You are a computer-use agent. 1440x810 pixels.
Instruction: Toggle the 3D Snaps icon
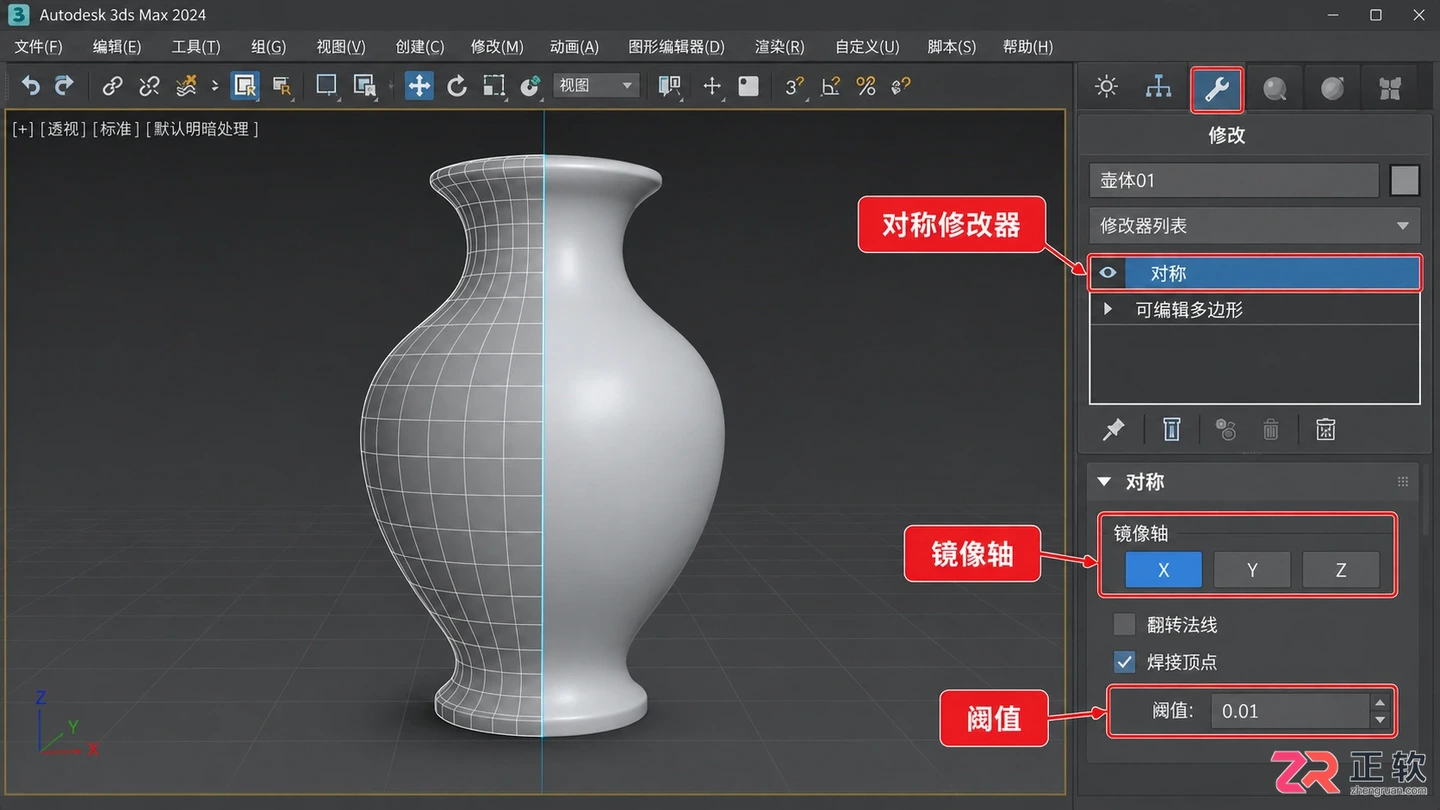pyautogui.click(x=795, y=86)
